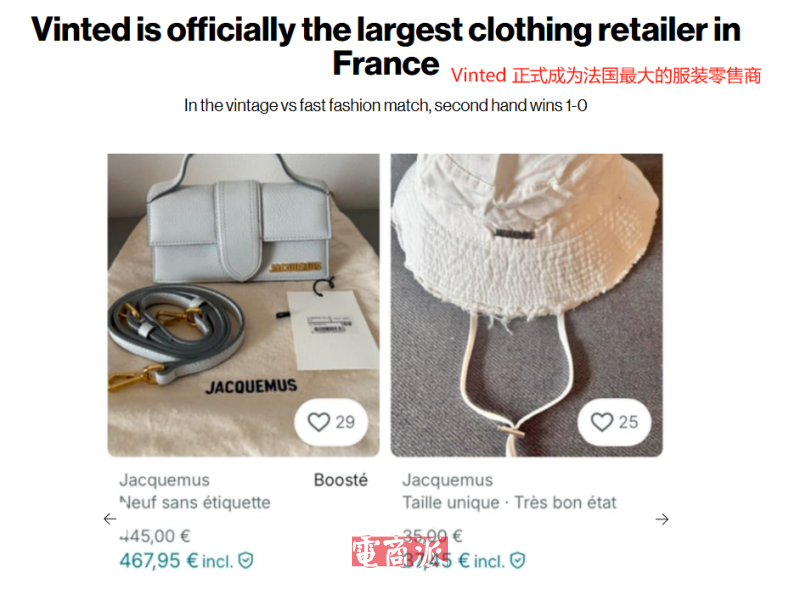The width and height of the screenshot is (800, 589).
Task: Click the vintage vs fast fashion subtitle
Action: (x=386, y=105)
